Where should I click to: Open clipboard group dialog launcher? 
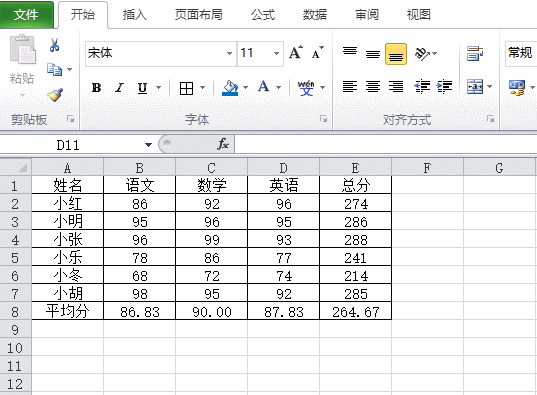tap(71, 119)
